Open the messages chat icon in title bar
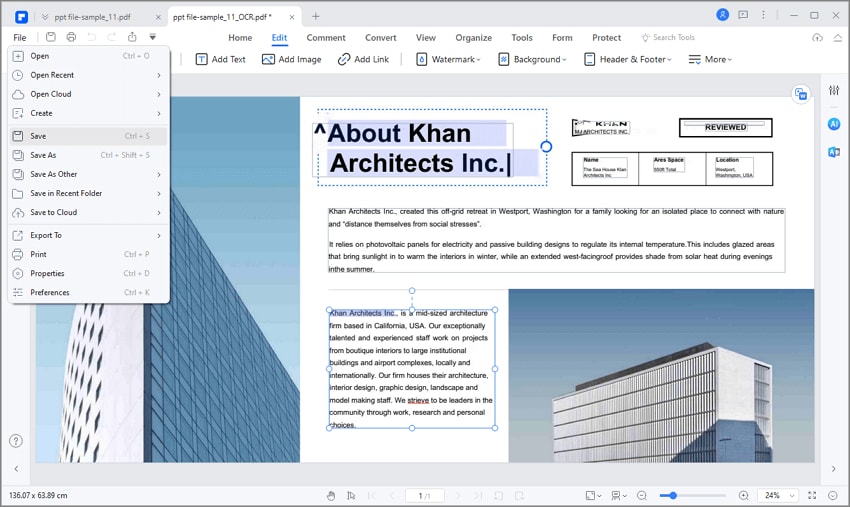Viewport: 850px width, 507px height. (x=743, y=15)
